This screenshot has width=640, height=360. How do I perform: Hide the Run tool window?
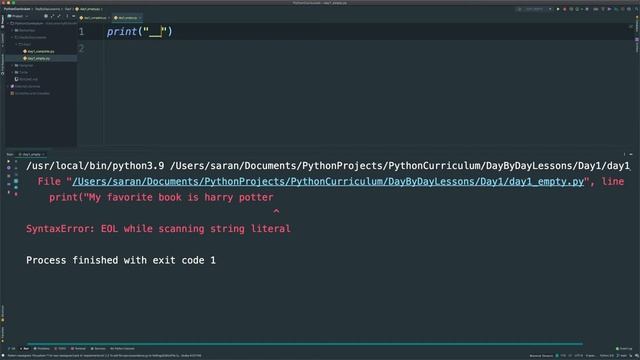[631, 154]
